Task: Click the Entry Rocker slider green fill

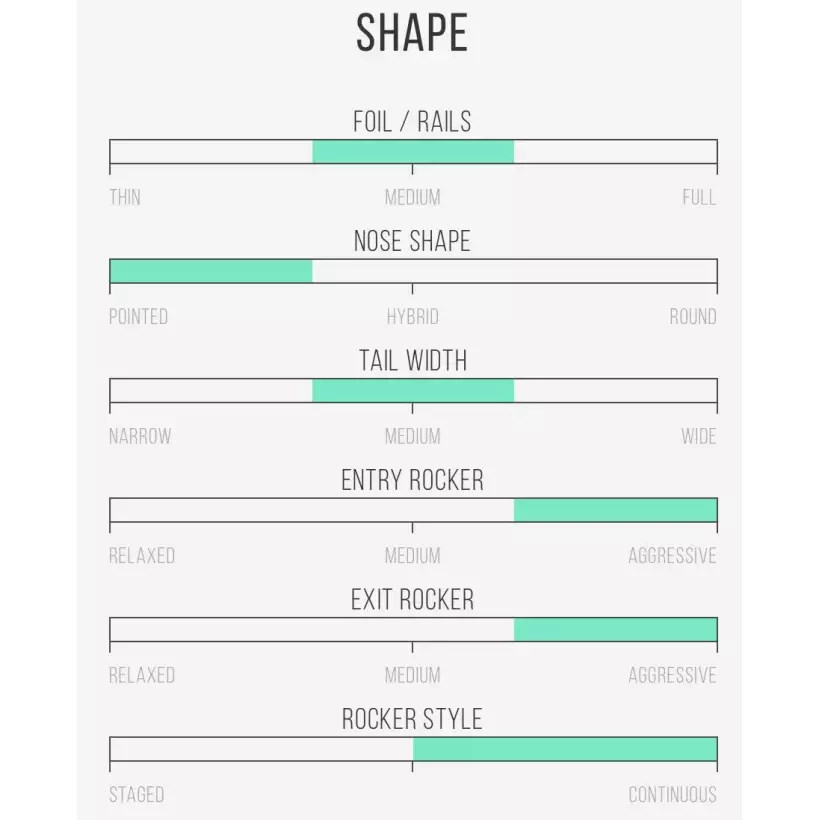Action: tap(615, 510)
